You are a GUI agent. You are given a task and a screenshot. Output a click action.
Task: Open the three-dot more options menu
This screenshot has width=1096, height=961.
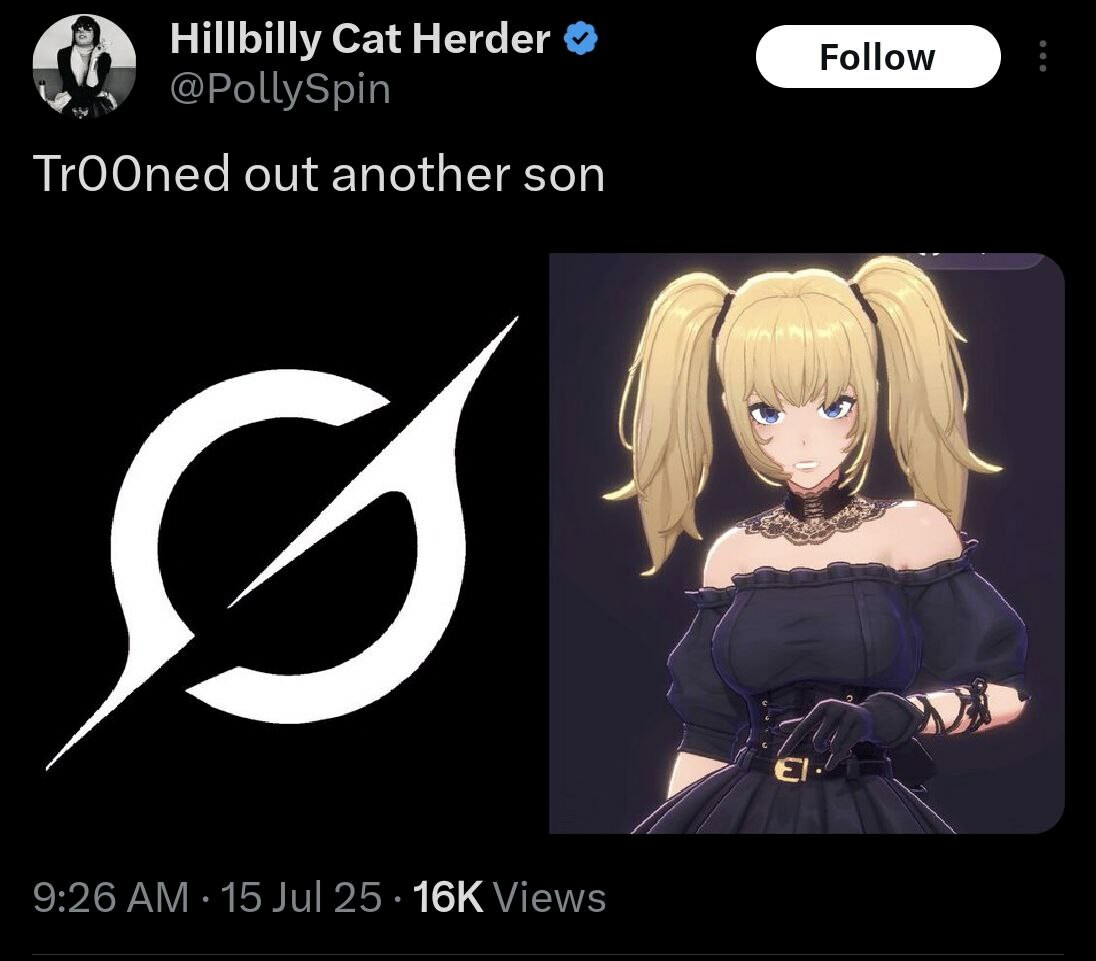pos(1042,56)
